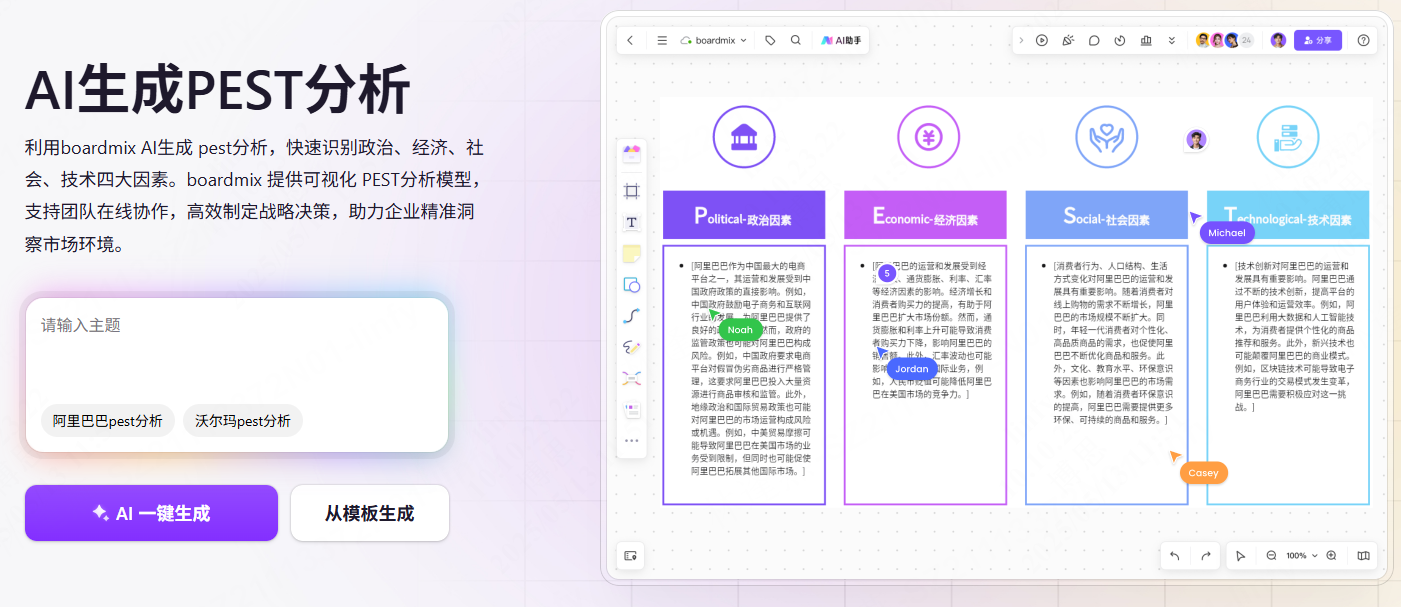Choose the 沃尔玛pest分析 suggestion chip
This screenshot has width=1401, height=607.
click(x=243, y=421)
